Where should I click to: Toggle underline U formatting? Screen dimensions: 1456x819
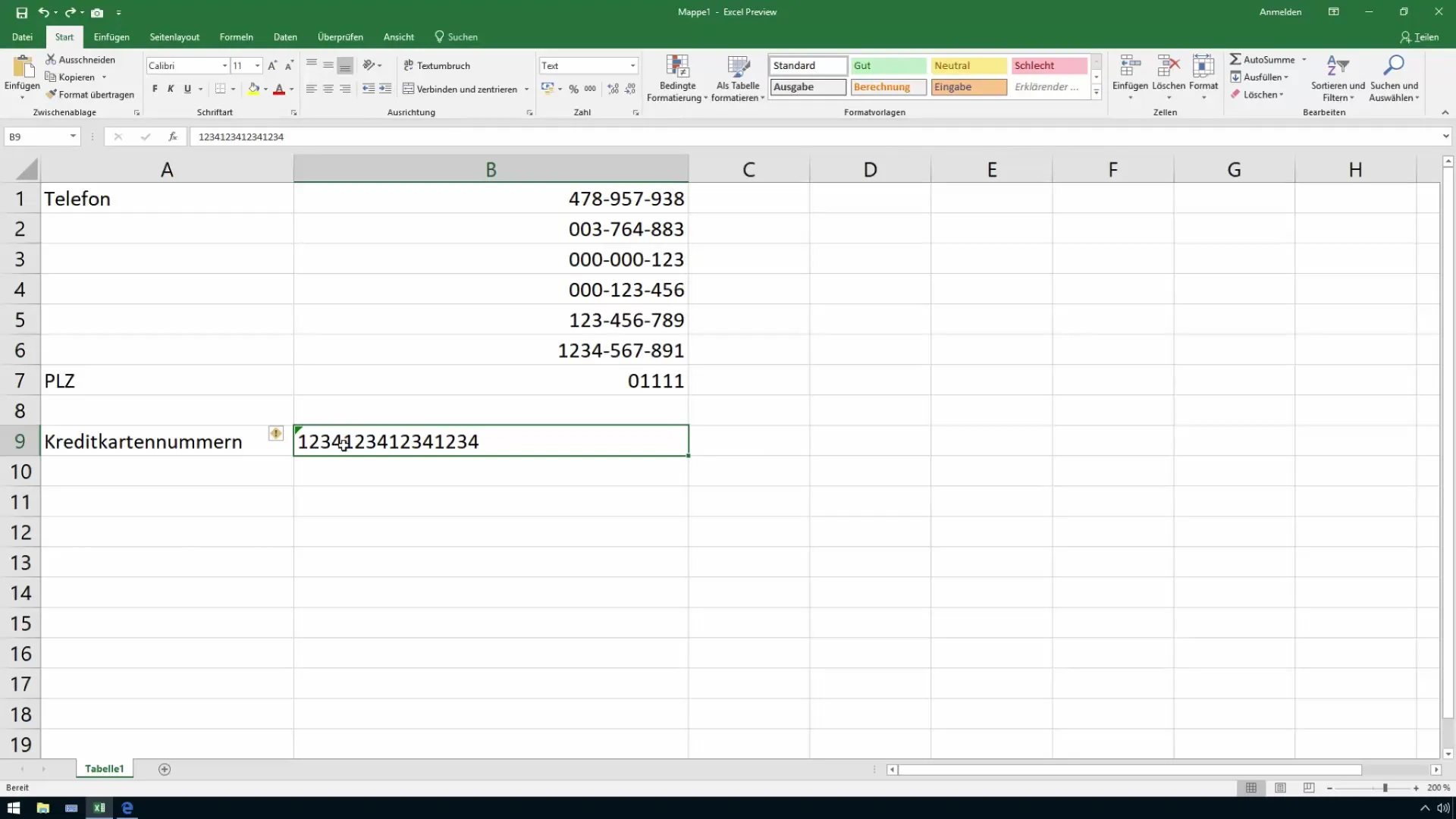187,89
